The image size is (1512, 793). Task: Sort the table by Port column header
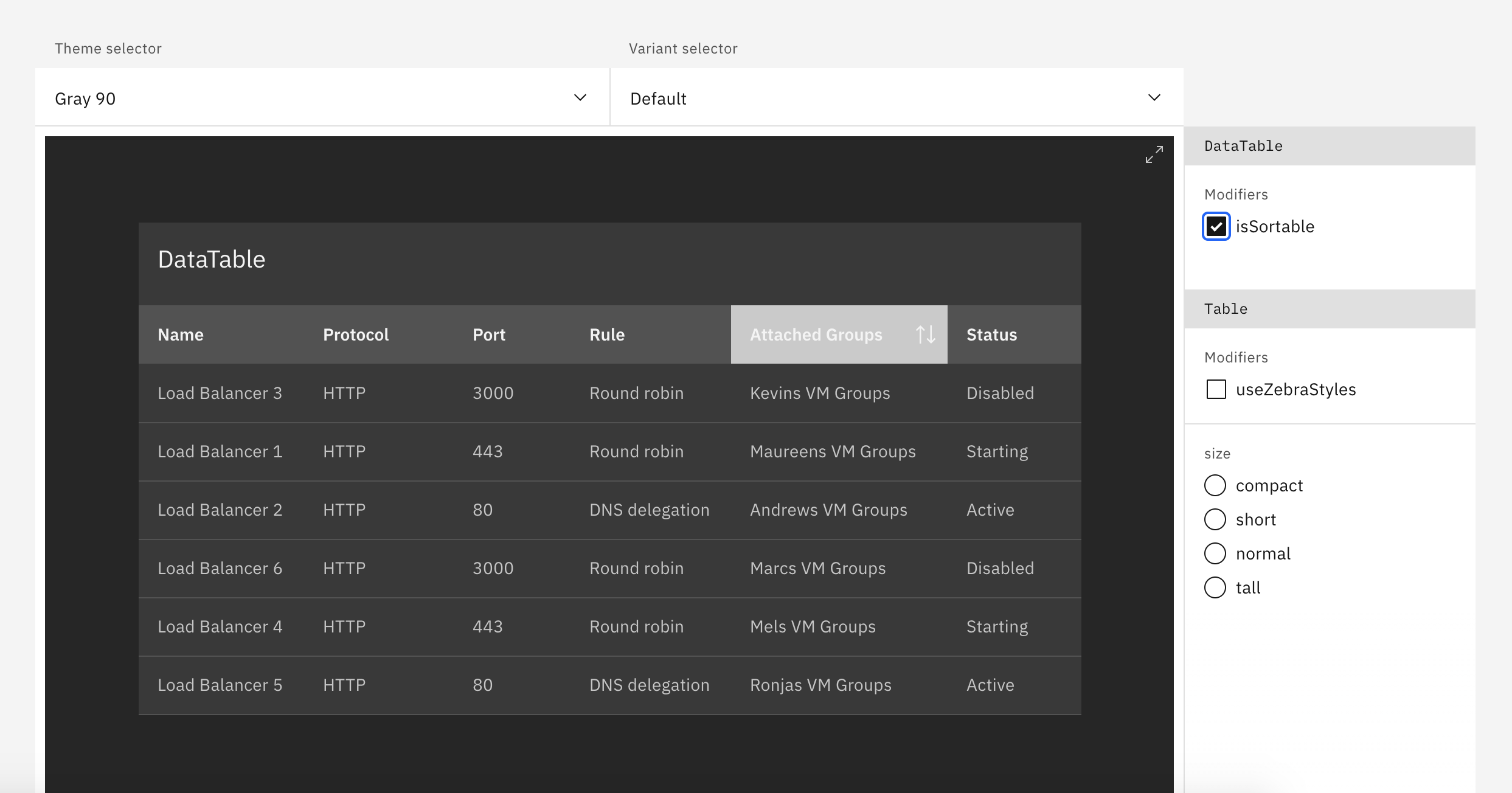(512, 334)
